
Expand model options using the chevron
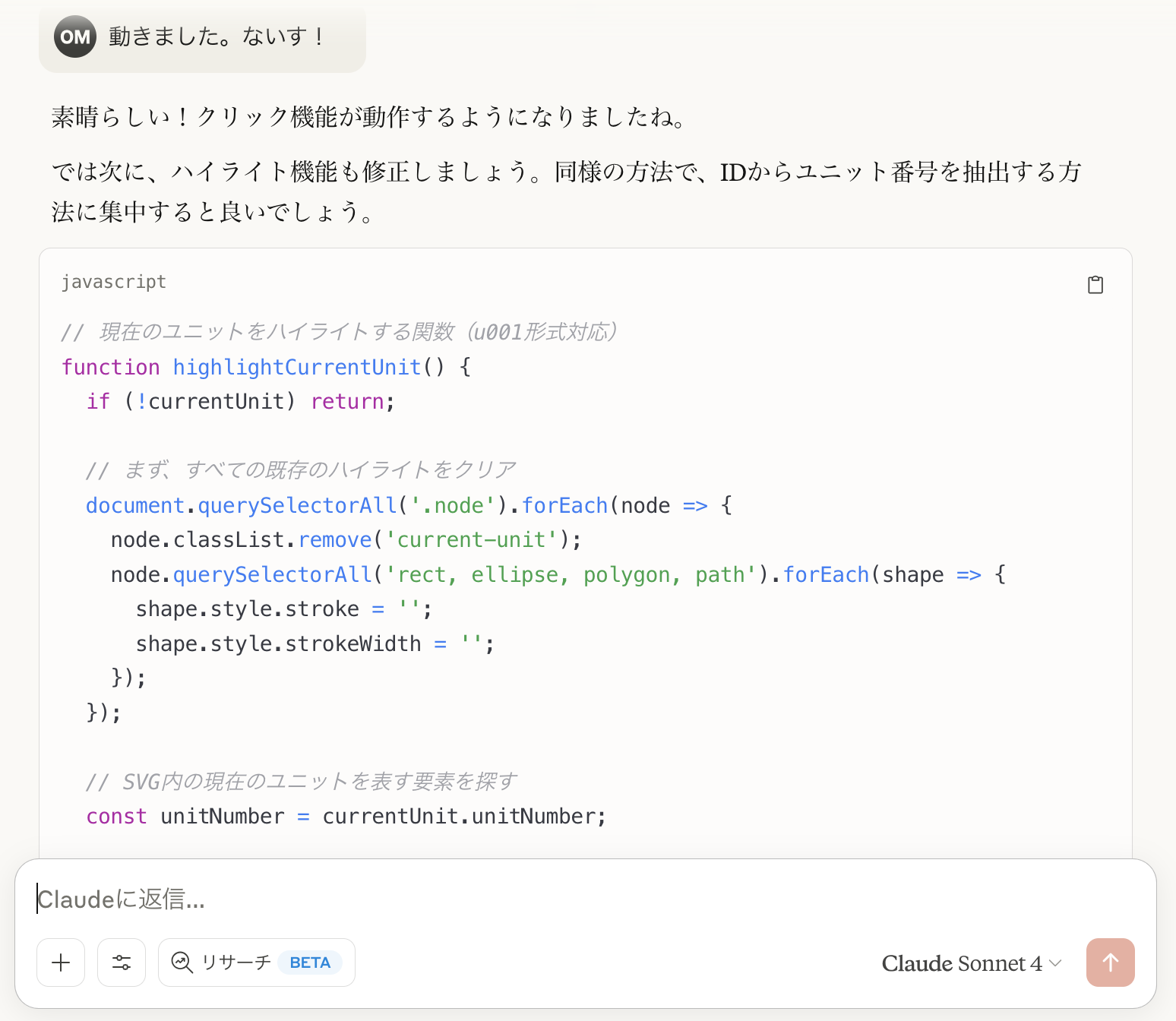(1055, 964)
